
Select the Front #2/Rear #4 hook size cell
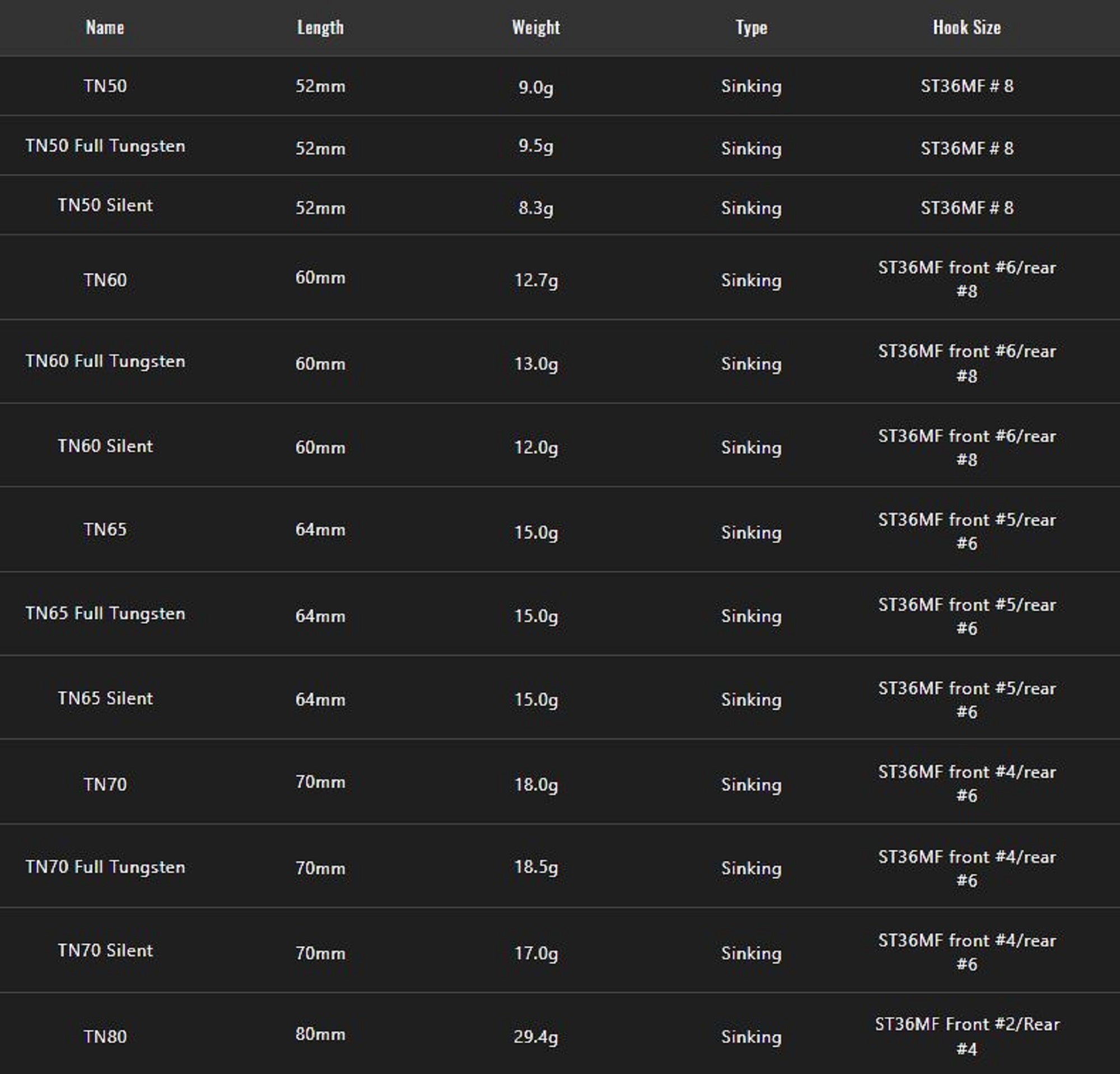(967, 1036)
